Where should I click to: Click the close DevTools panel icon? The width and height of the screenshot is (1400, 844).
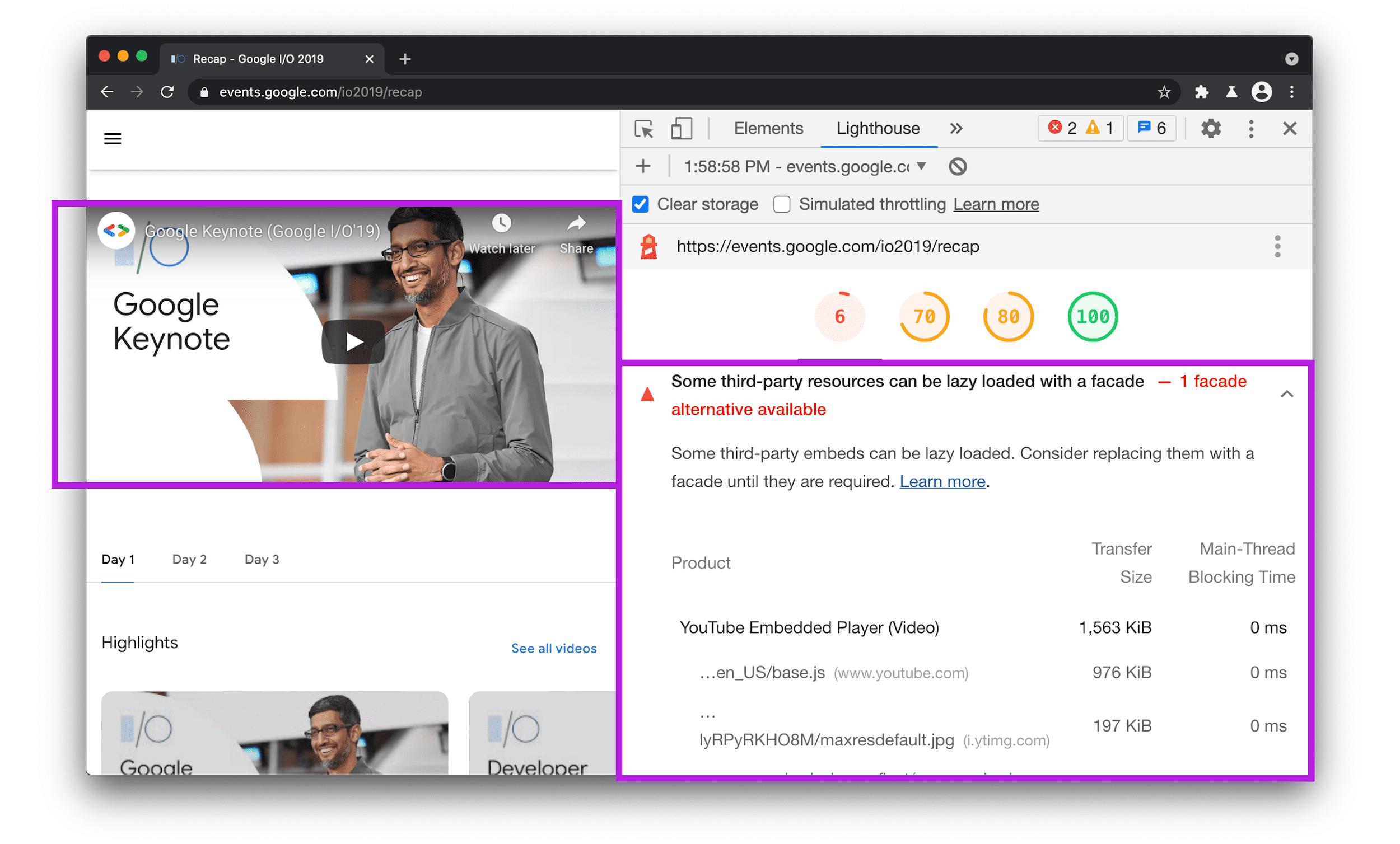pyautogui.click(x=1290, y=129)
